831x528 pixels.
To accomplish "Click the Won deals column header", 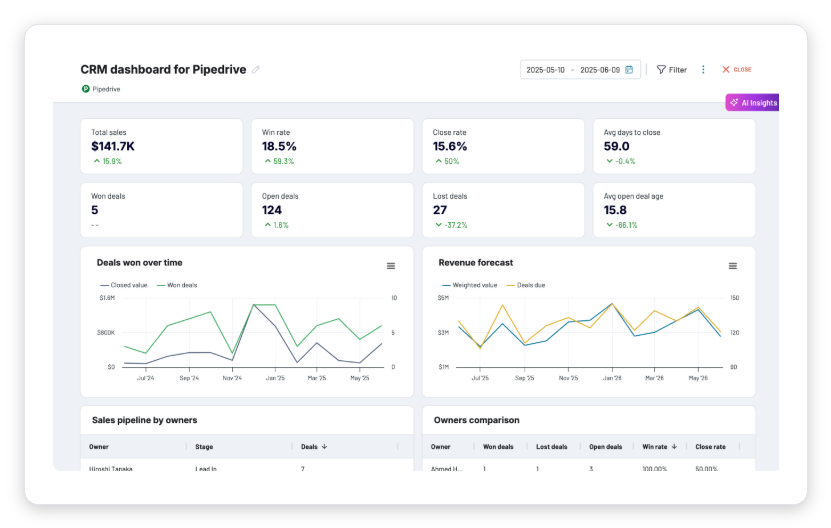I will coord(498,447).
